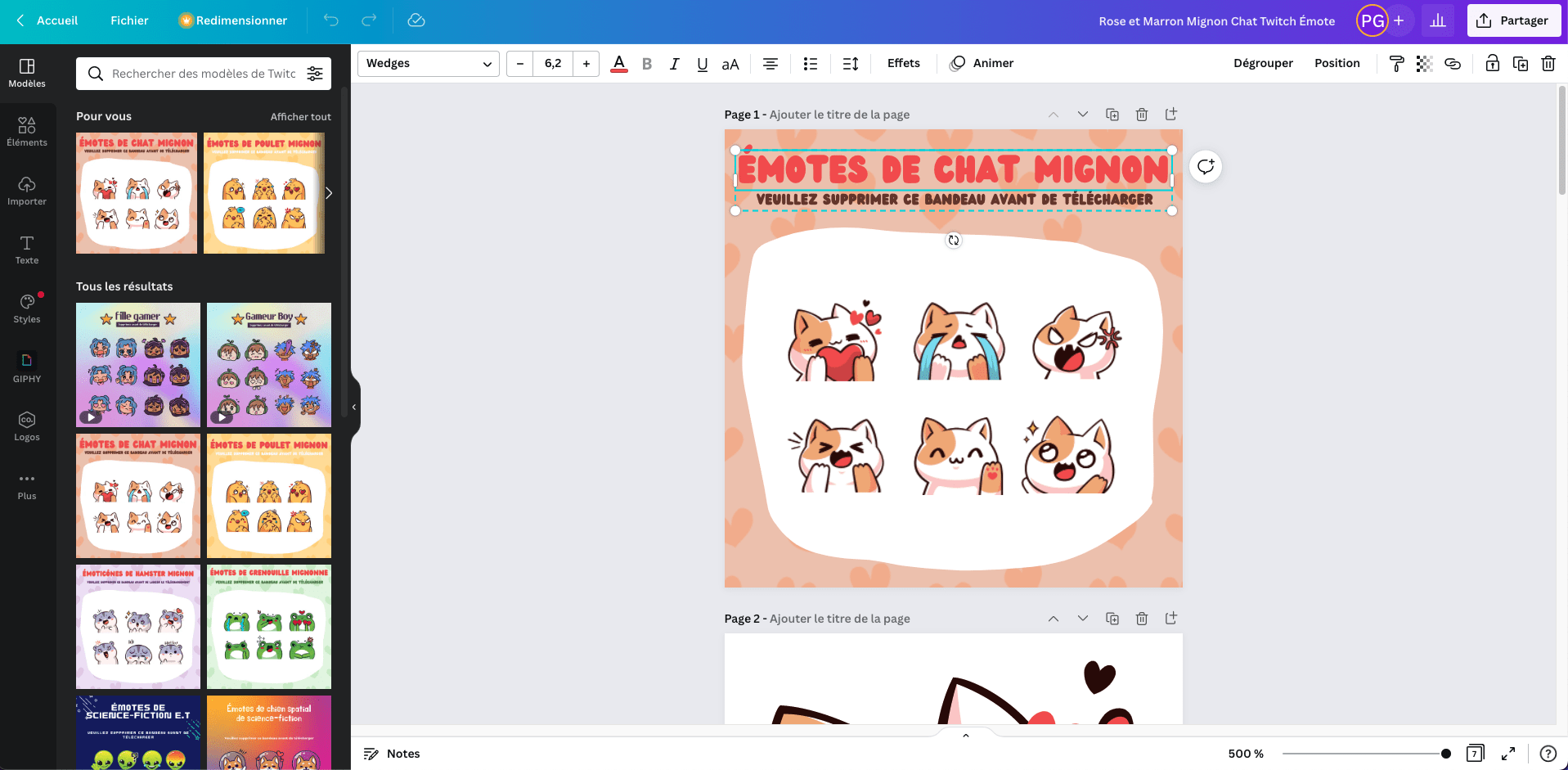The height and width of the screenshot is (770, 1568).
Task: Select the copy style paint-roller icon
Action: coord(1396,64)
